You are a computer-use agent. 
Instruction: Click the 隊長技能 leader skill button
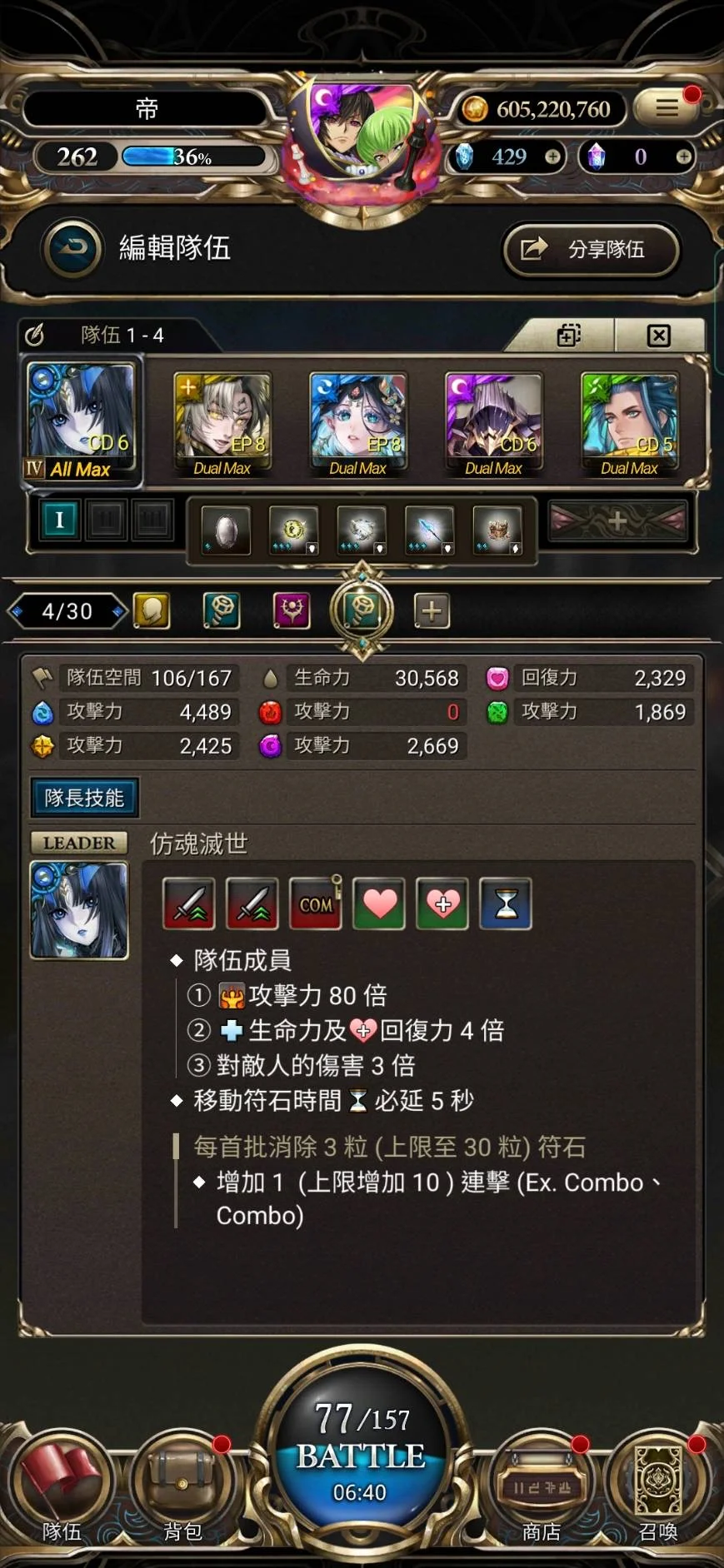tap(84, 798)
